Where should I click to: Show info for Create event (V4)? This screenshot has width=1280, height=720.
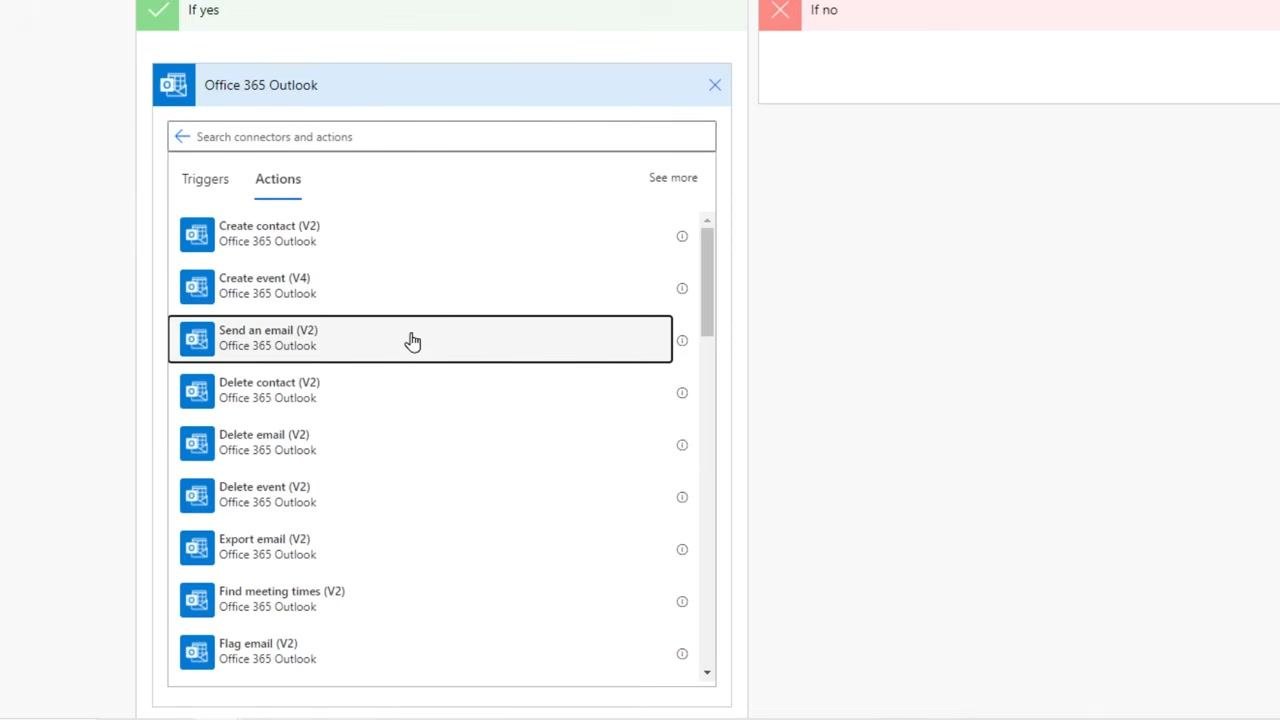[x=682, y=288]
